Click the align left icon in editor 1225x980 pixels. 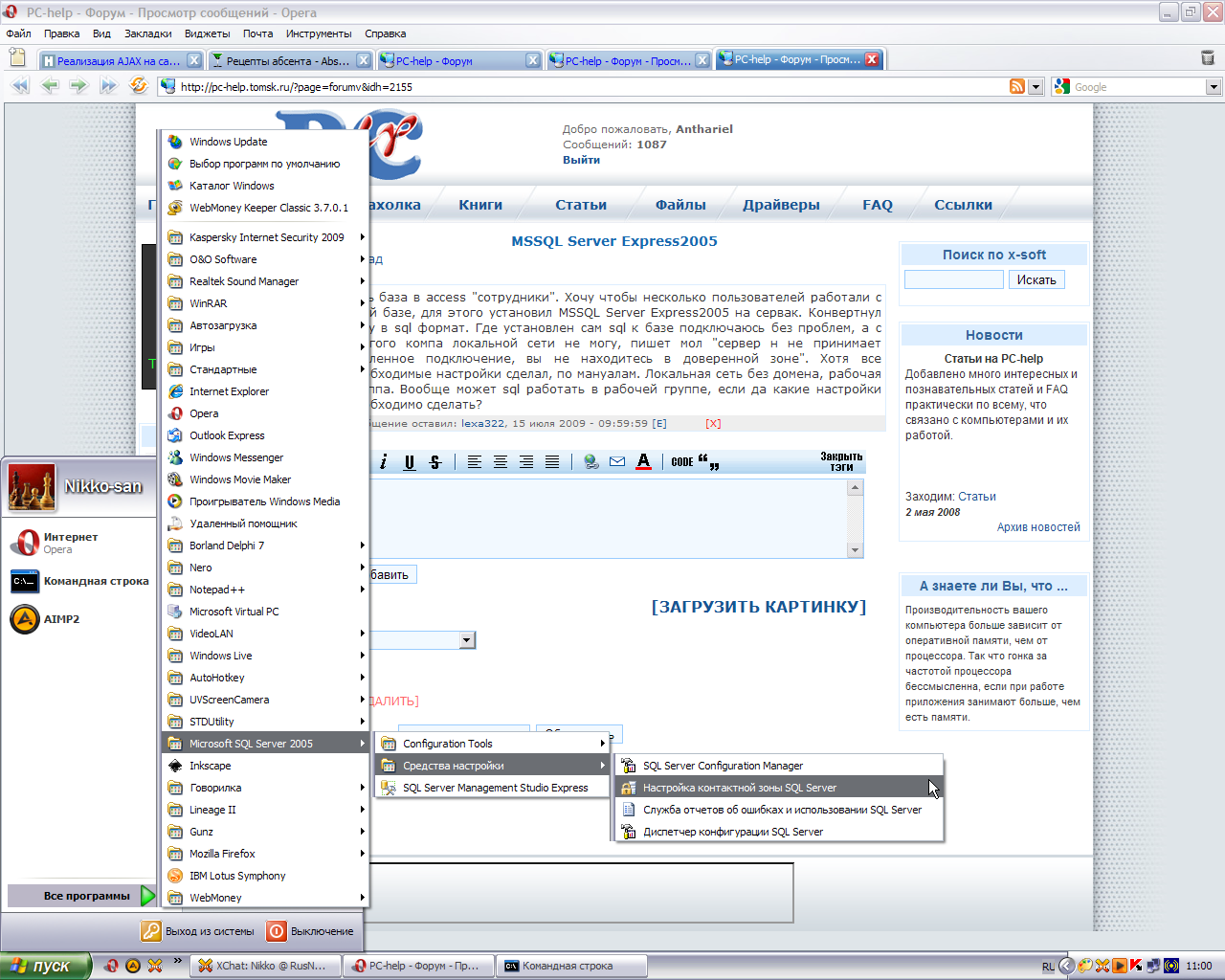(475, 462)
